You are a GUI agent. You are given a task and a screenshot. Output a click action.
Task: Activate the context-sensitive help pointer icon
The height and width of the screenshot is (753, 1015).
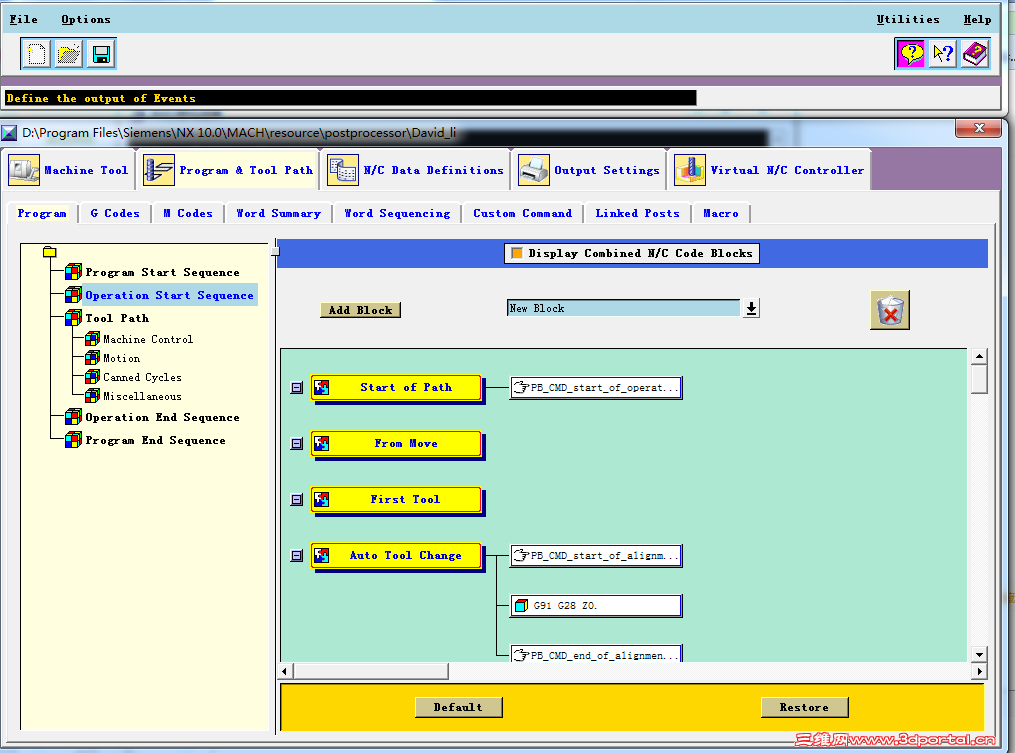click(943, 54)
